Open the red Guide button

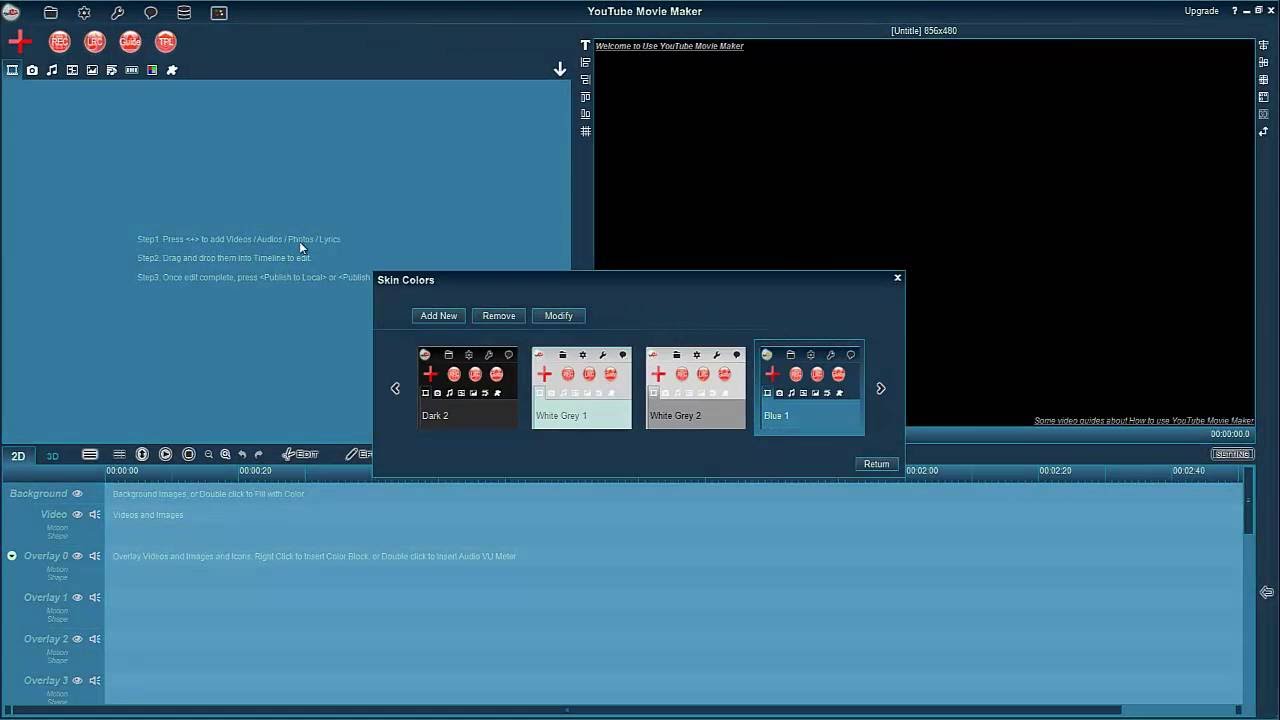pyautogui.click(x=130, y=41)
